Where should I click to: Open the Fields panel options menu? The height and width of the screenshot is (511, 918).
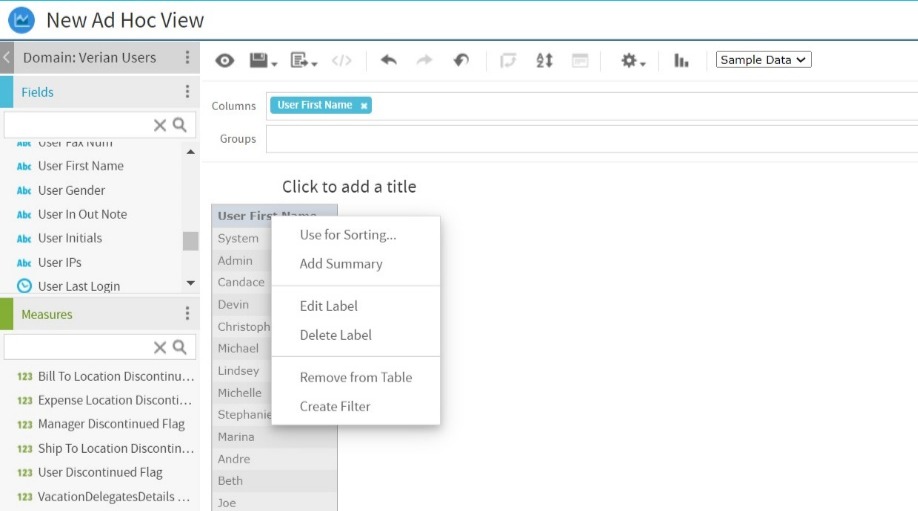pyautogui.click(x=187, y=91)
